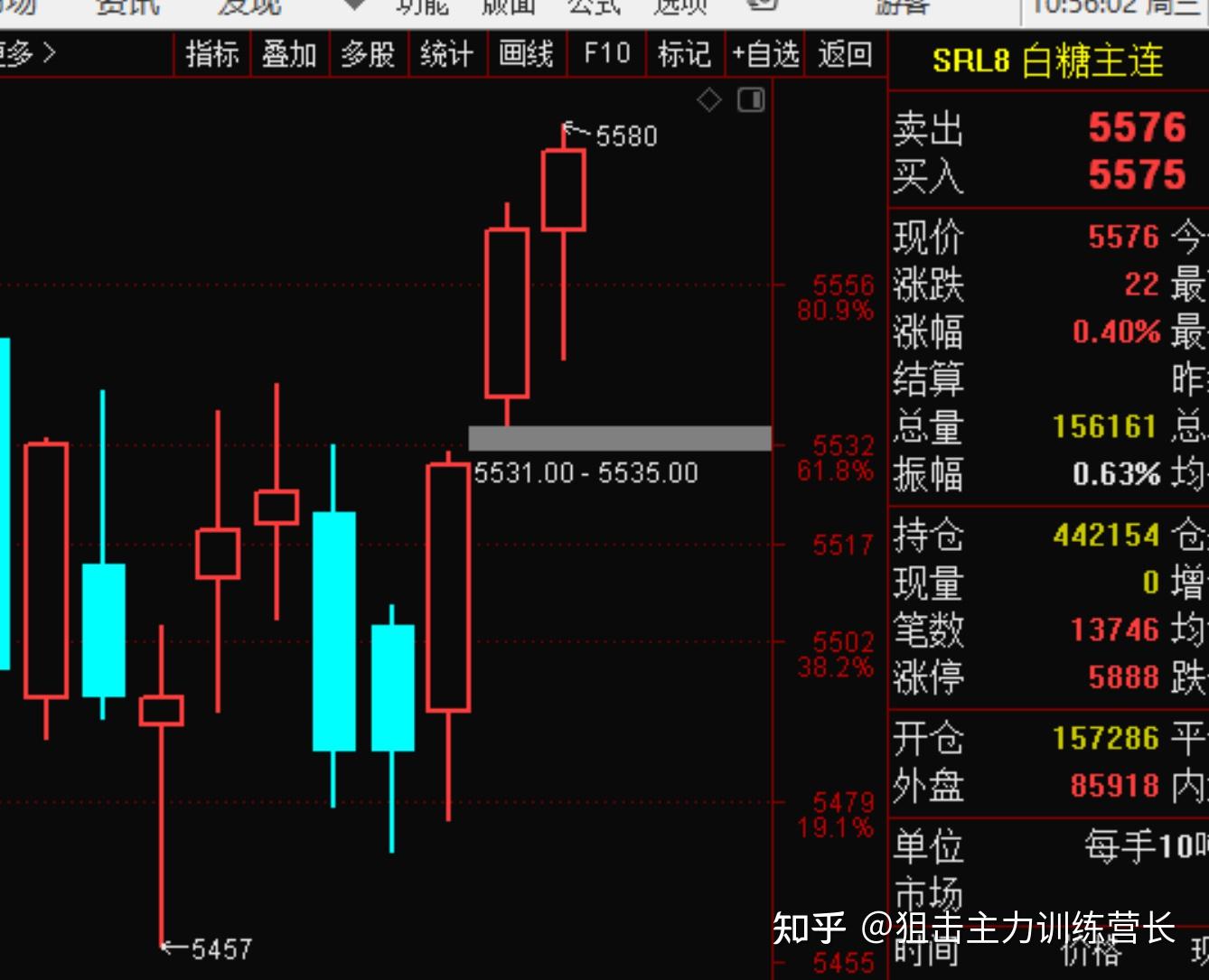This screenshot has width=1209, height=980.
Task: Click the 5556 80.9% Fibonacci level label
Action: coord(836,298)
